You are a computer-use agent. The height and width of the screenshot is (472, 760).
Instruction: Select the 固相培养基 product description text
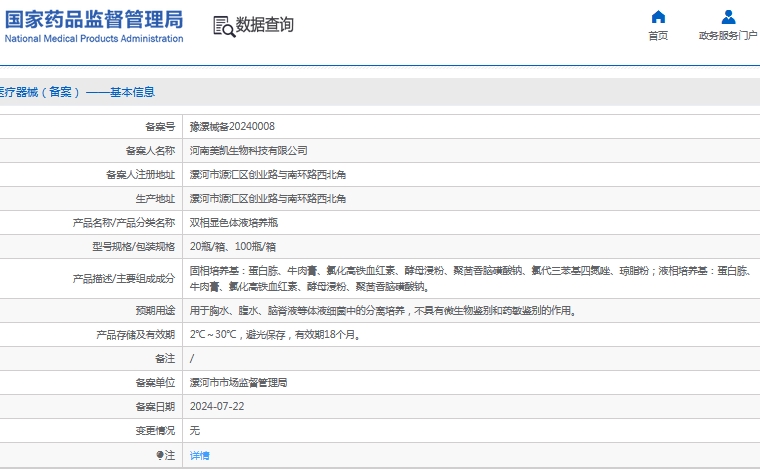(470, 279)
